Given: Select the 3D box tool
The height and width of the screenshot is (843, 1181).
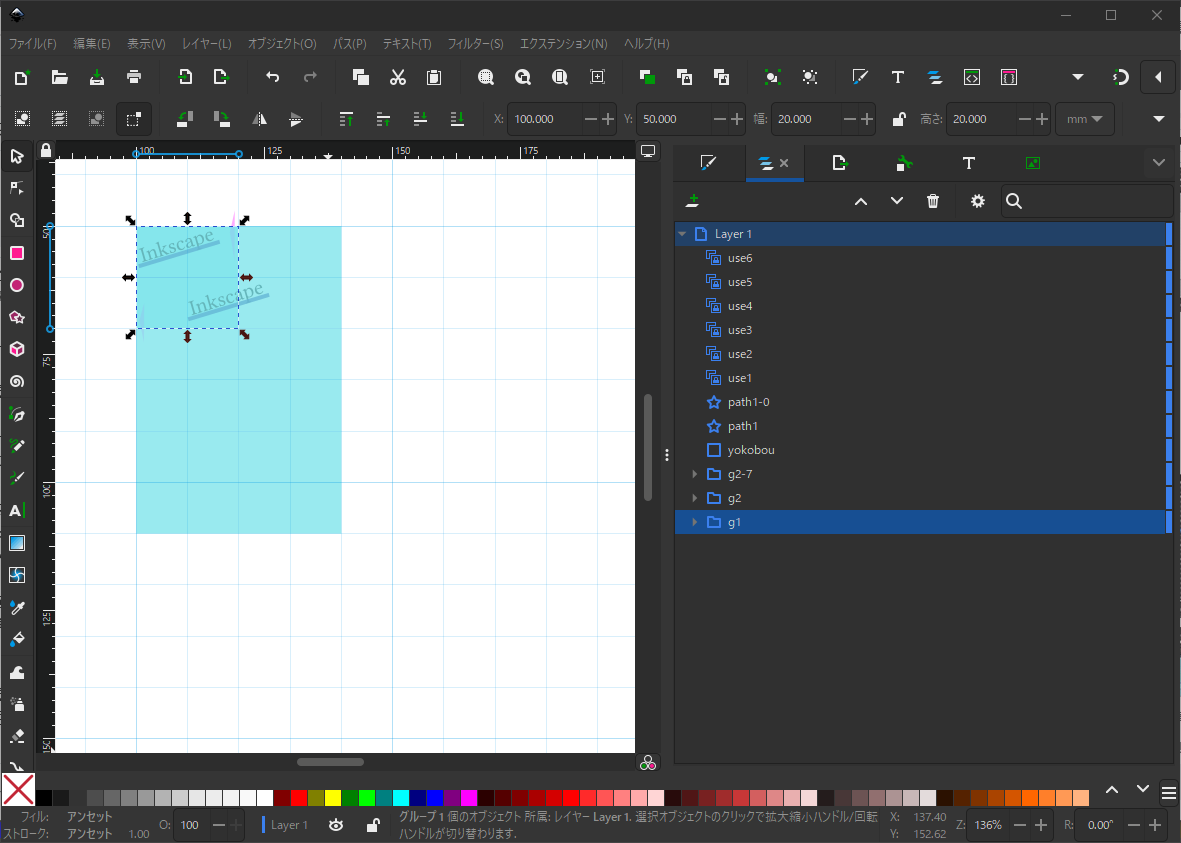Looking at the screenshot, I should [17, 350].
